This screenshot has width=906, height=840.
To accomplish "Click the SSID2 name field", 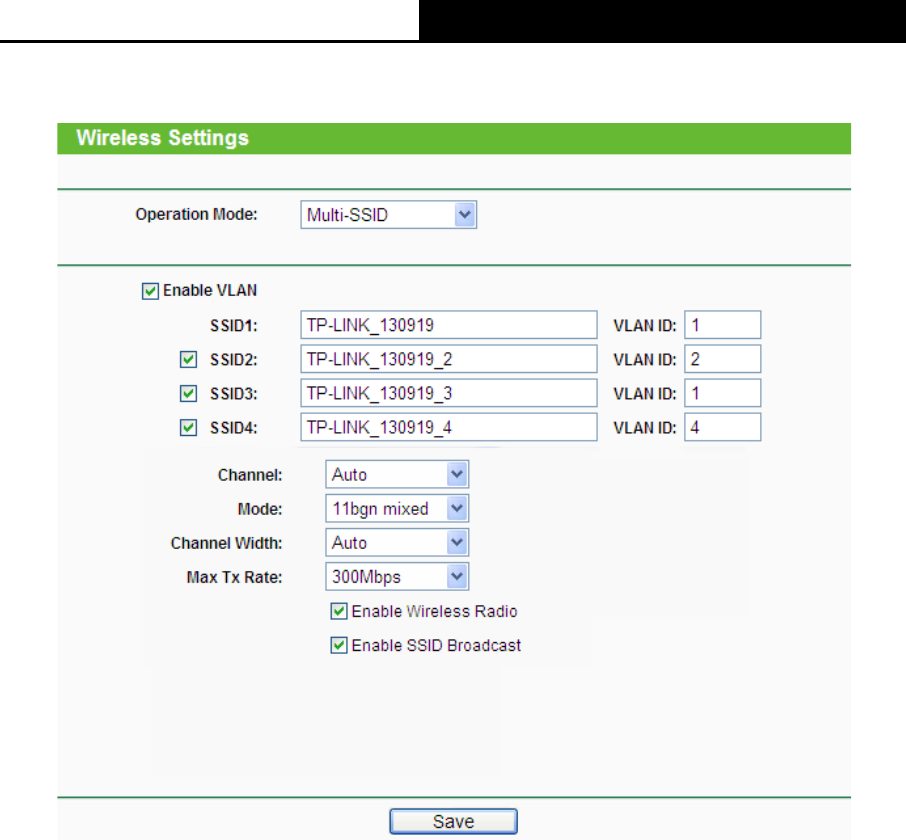I will coord(449,359).
